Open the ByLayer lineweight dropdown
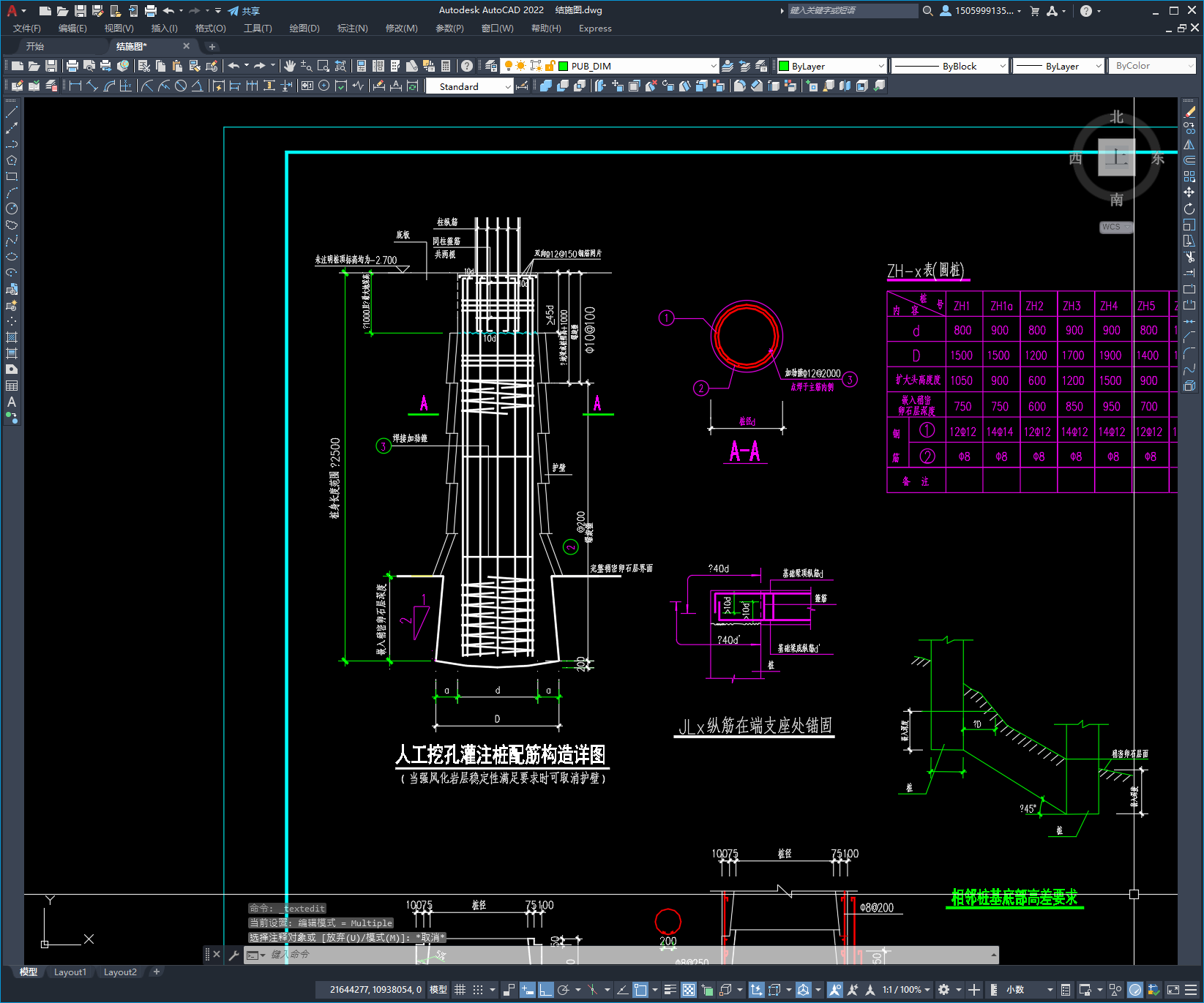The height and width of the screenshot is (1003, 1204). (x=1058, y=66)
